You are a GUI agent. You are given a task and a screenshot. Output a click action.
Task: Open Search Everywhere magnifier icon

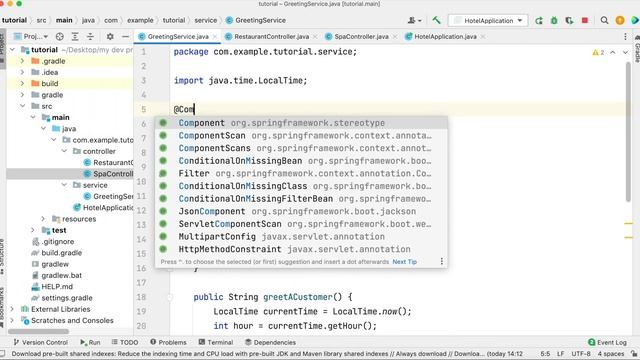coord(604,20)
